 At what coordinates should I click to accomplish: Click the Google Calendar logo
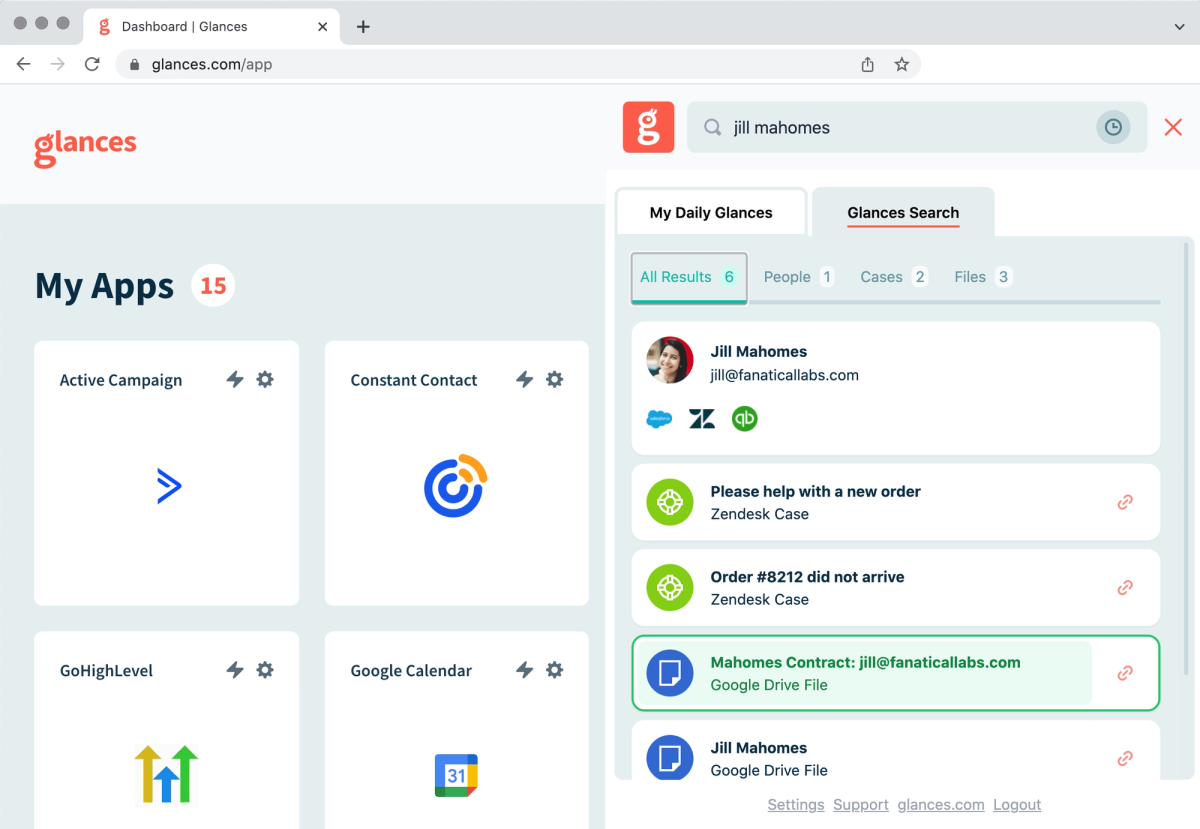tap(456, 775)
